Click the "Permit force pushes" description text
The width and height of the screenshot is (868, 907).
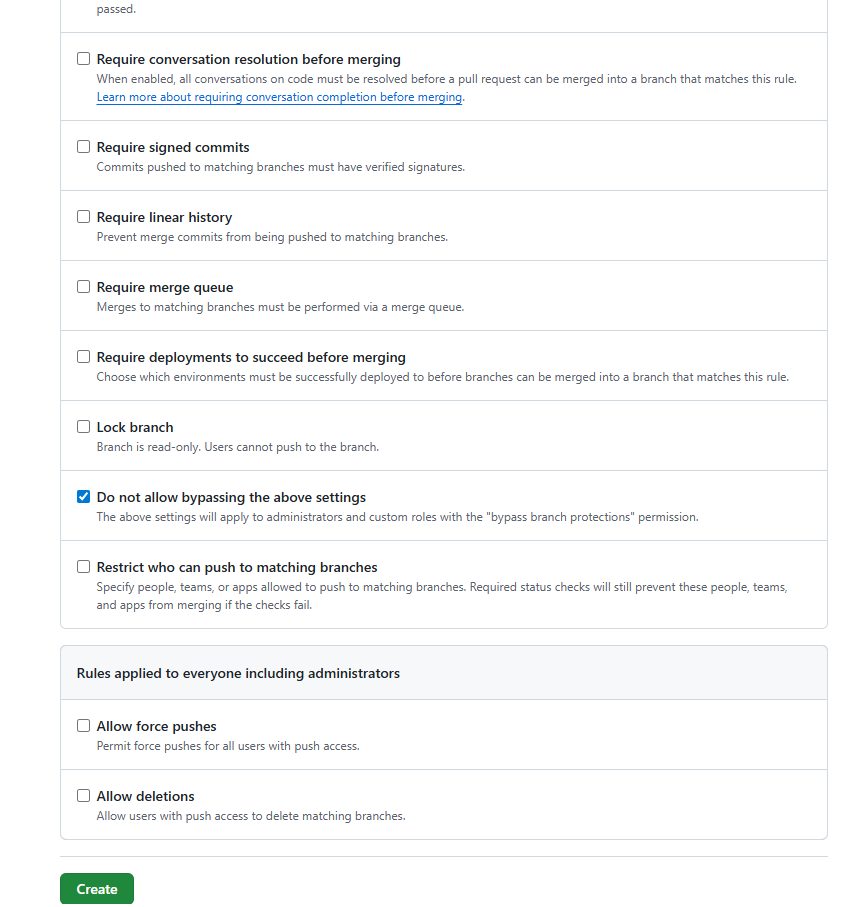pyautogui.click(x=227, y=746)
